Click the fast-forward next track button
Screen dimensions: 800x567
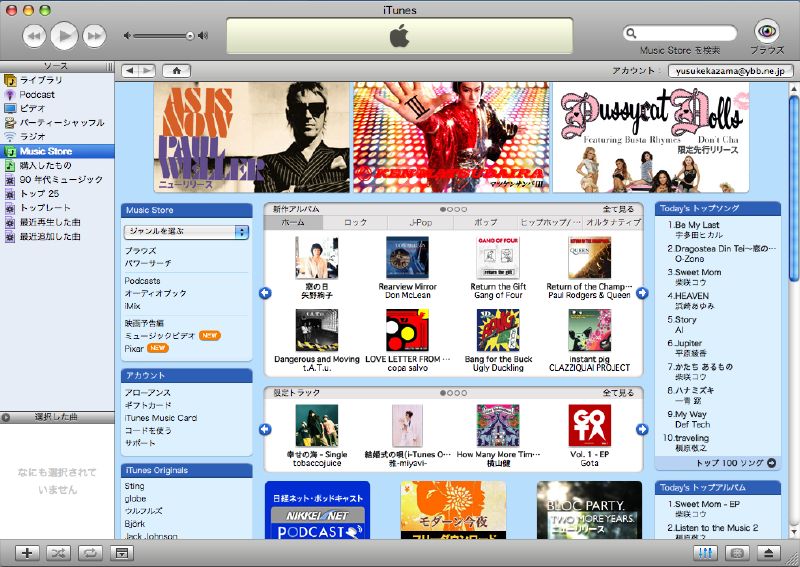[94, 36]
